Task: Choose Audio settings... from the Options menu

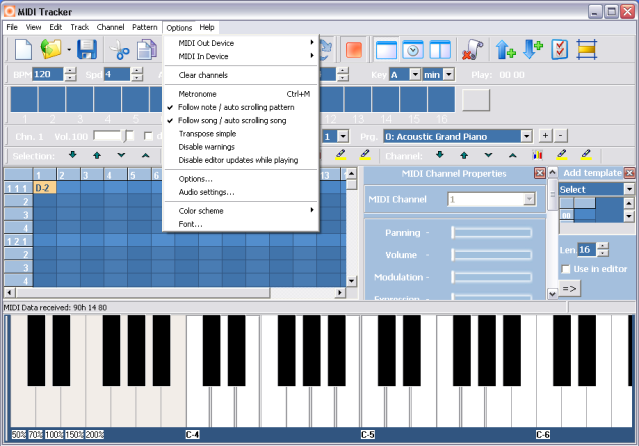Action: (206, 191)
